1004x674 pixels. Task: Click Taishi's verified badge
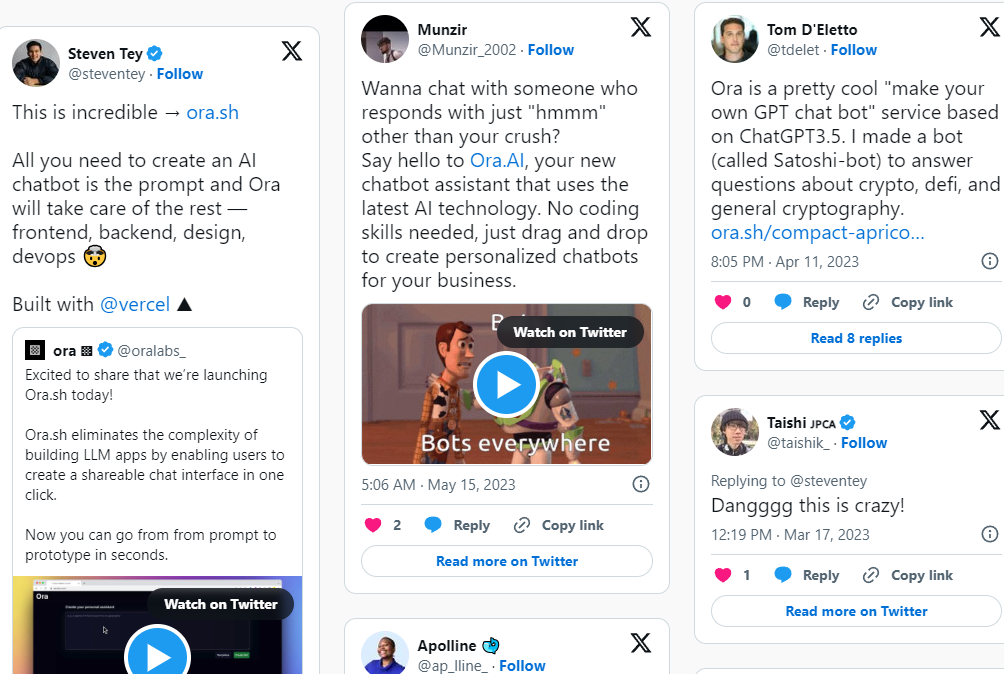tap(847, 422)
